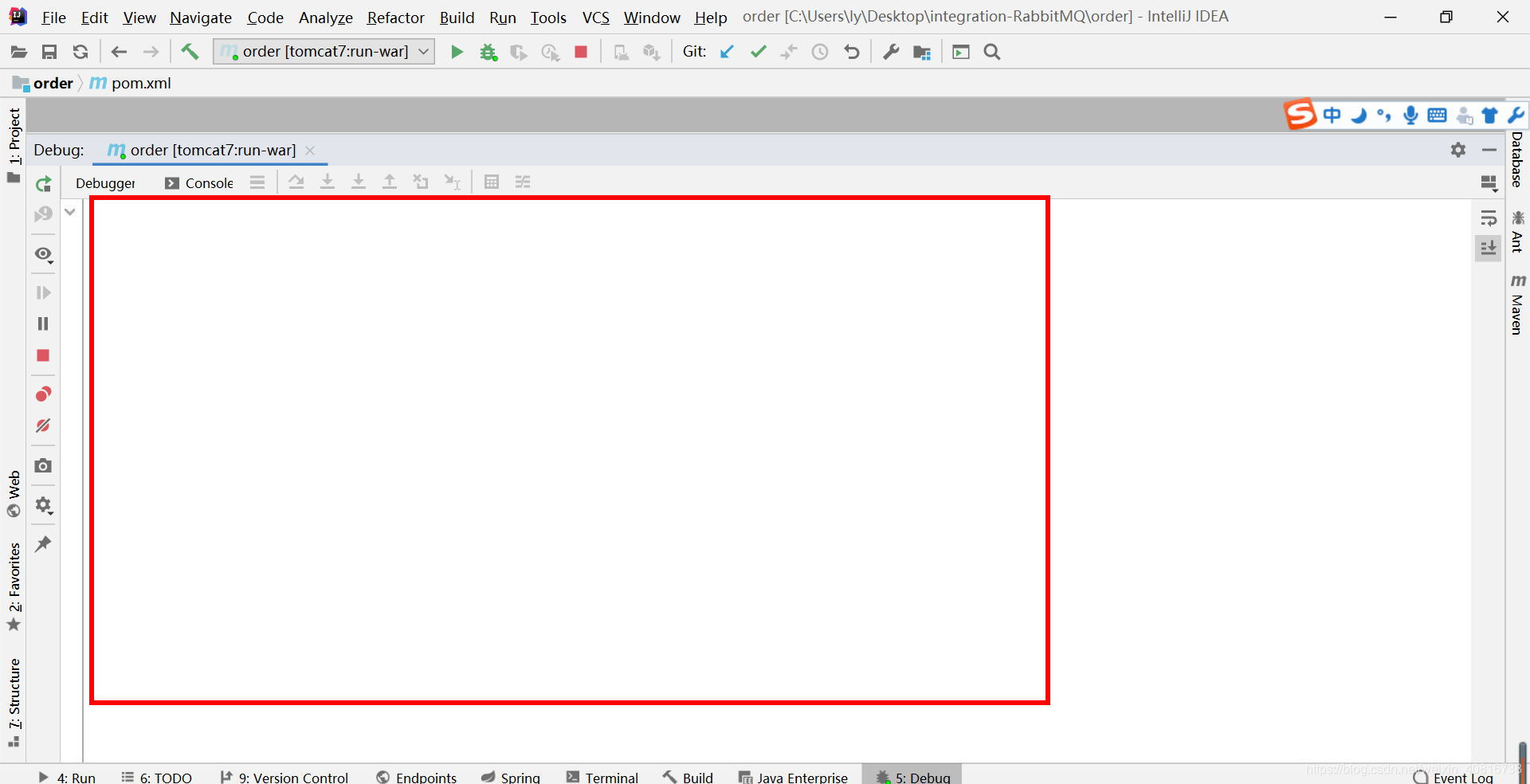Open the Project tool window
The height and width of the screenshot is (784, 1530).
click(14, 145)
